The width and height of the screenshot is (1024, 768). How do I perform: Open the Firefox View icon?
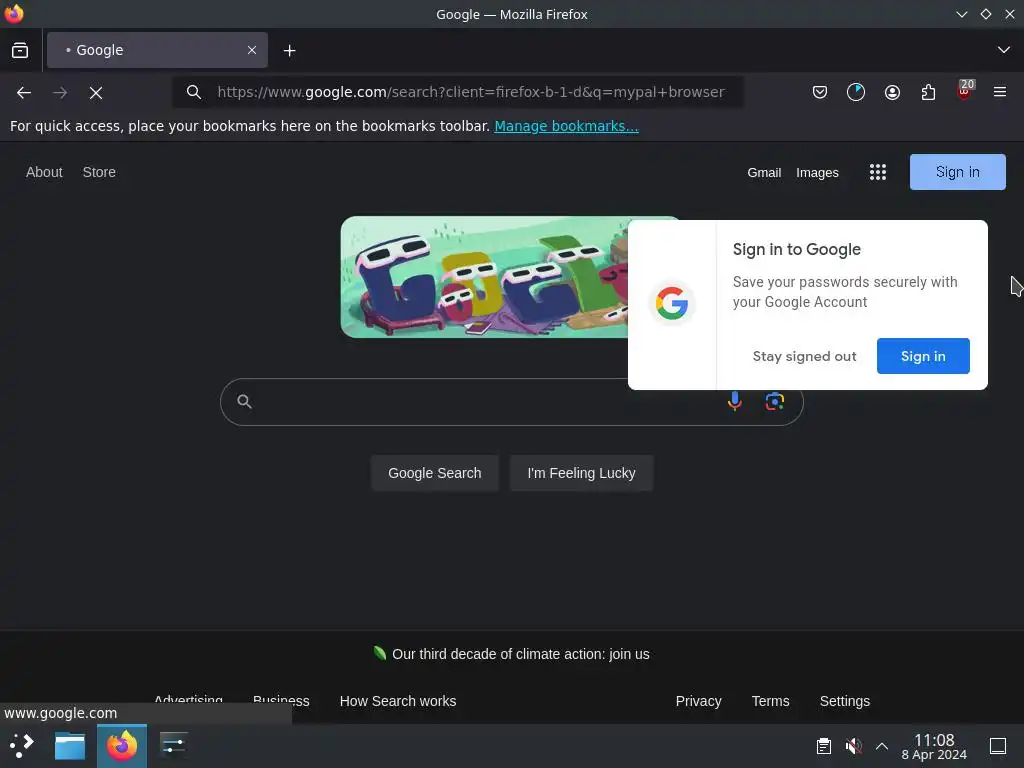pyautogui.click(x=20, y=50)
